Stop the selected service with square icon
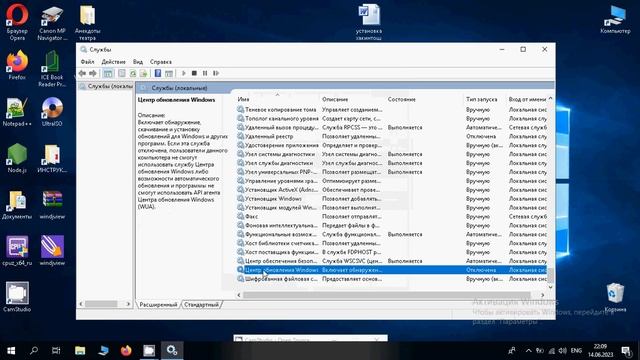640x360 pixels. pyautogui.click(x=194, y=73)
